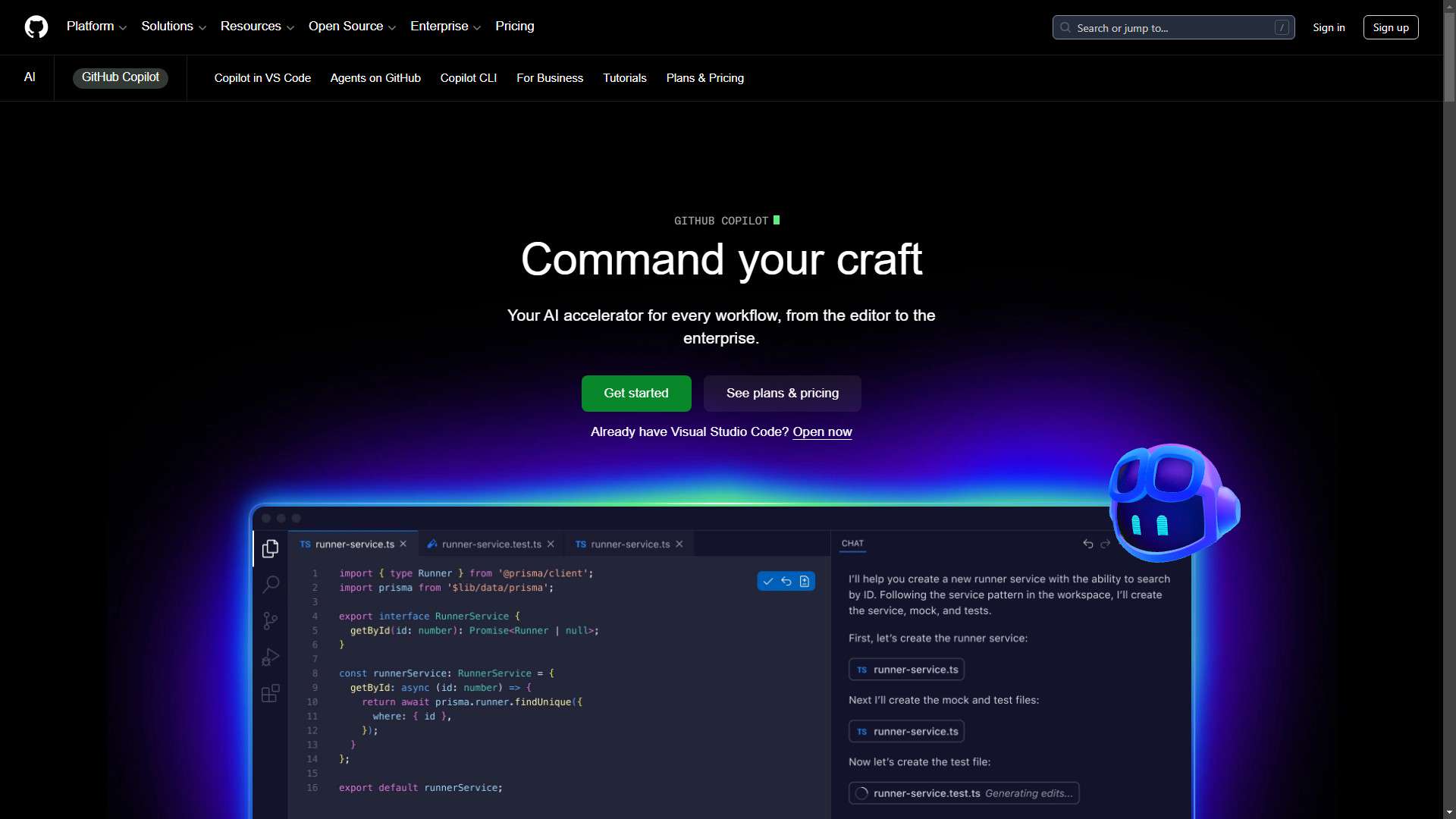
Task: Expand the Platform menu
Action: (96, 27)
